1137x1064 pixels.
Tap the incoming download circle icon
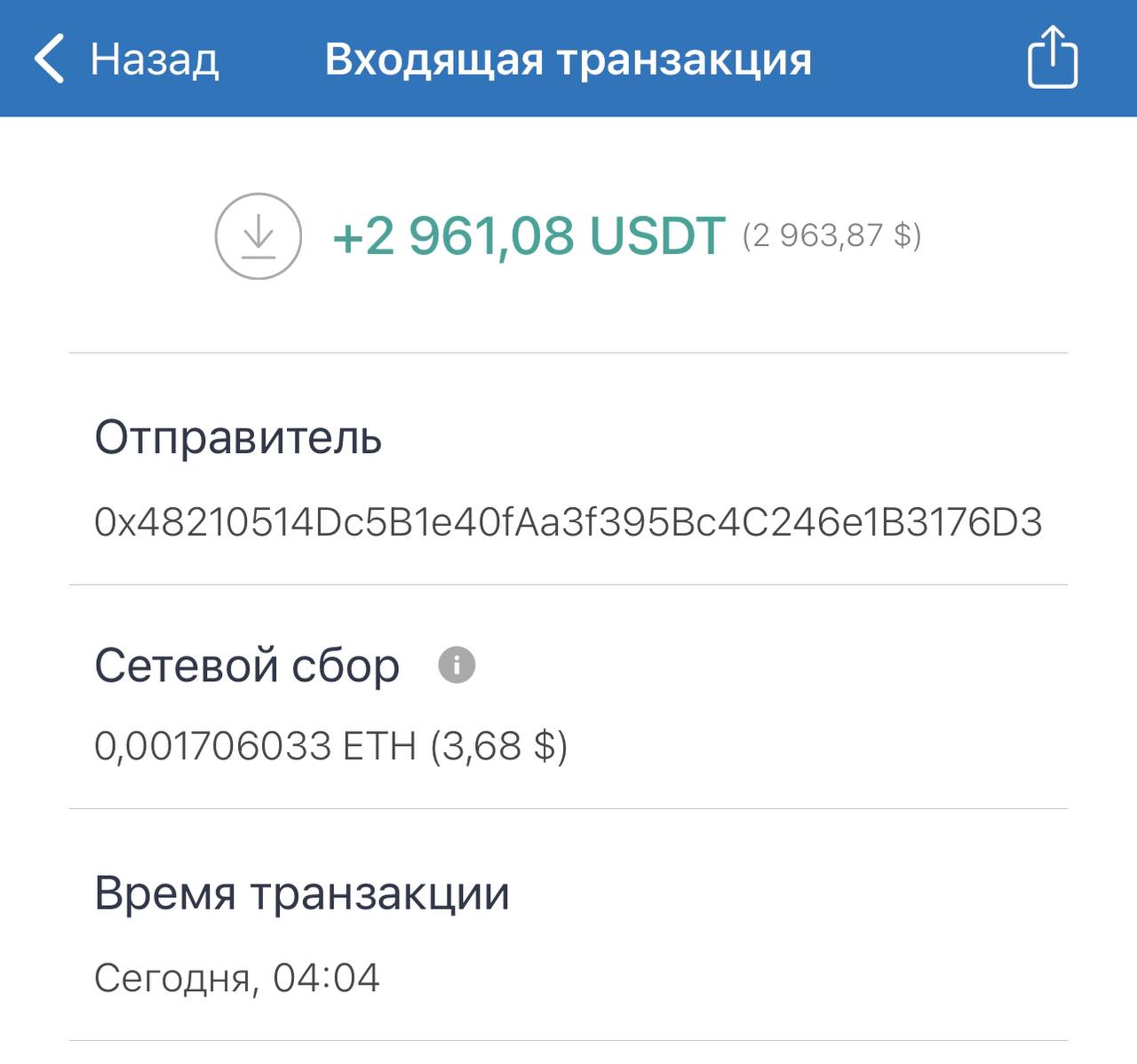[x=258, y=236]
